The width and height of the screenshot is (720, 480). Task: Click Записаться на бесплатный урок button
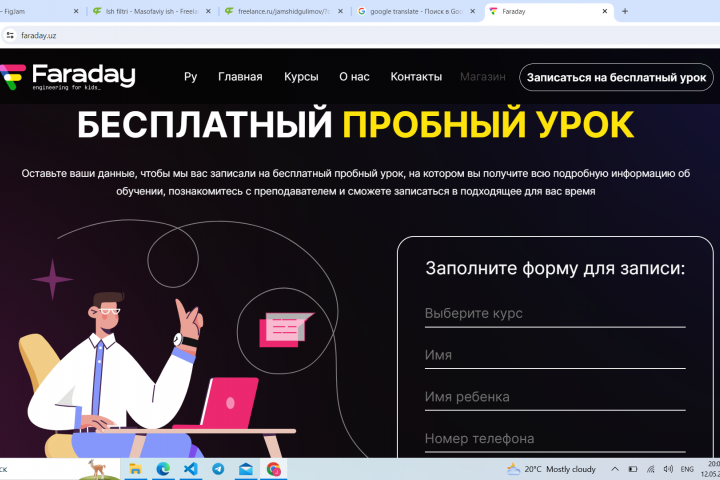616,77
